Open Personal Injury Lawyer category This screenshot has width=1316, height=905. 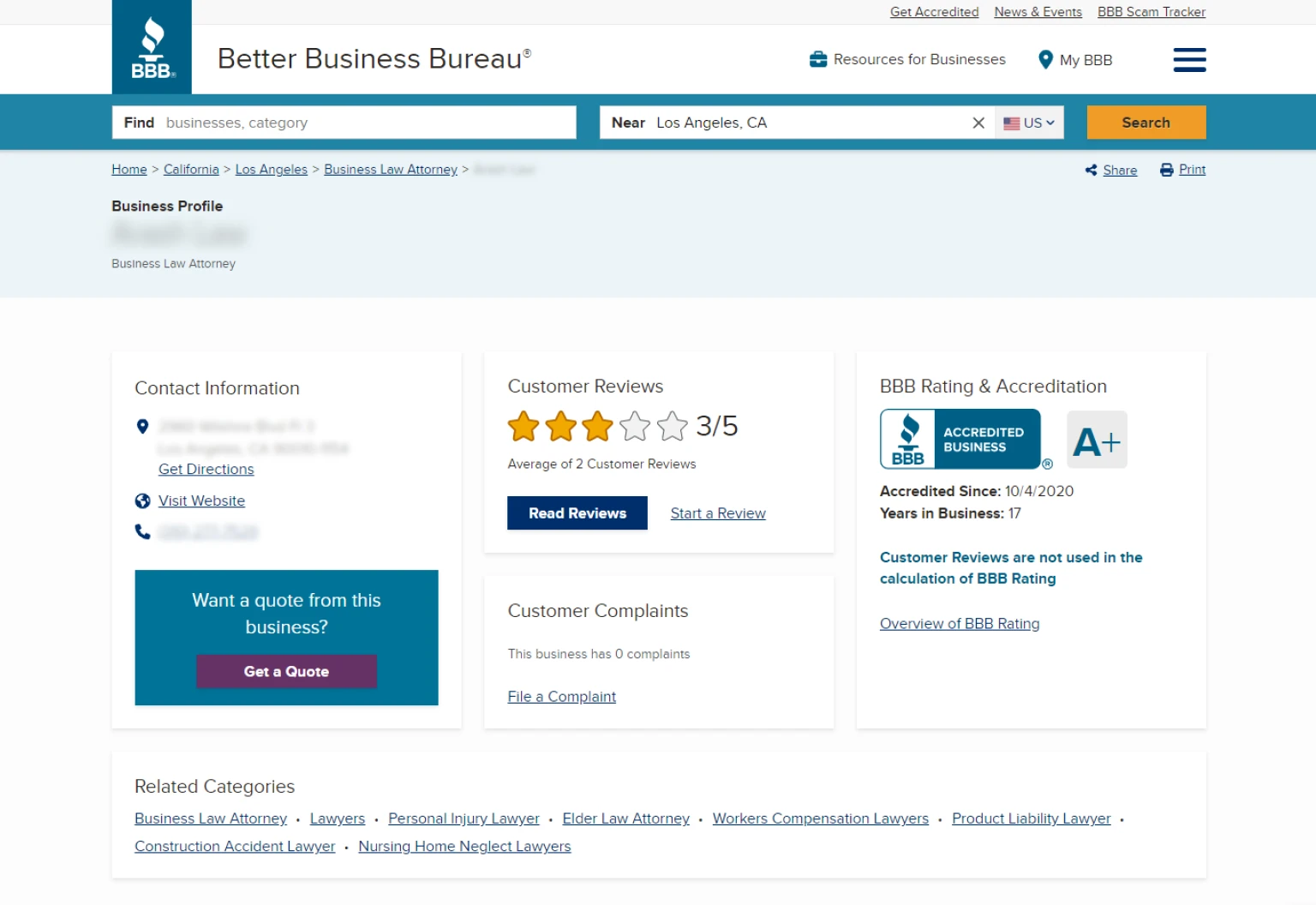pos(464,819)
